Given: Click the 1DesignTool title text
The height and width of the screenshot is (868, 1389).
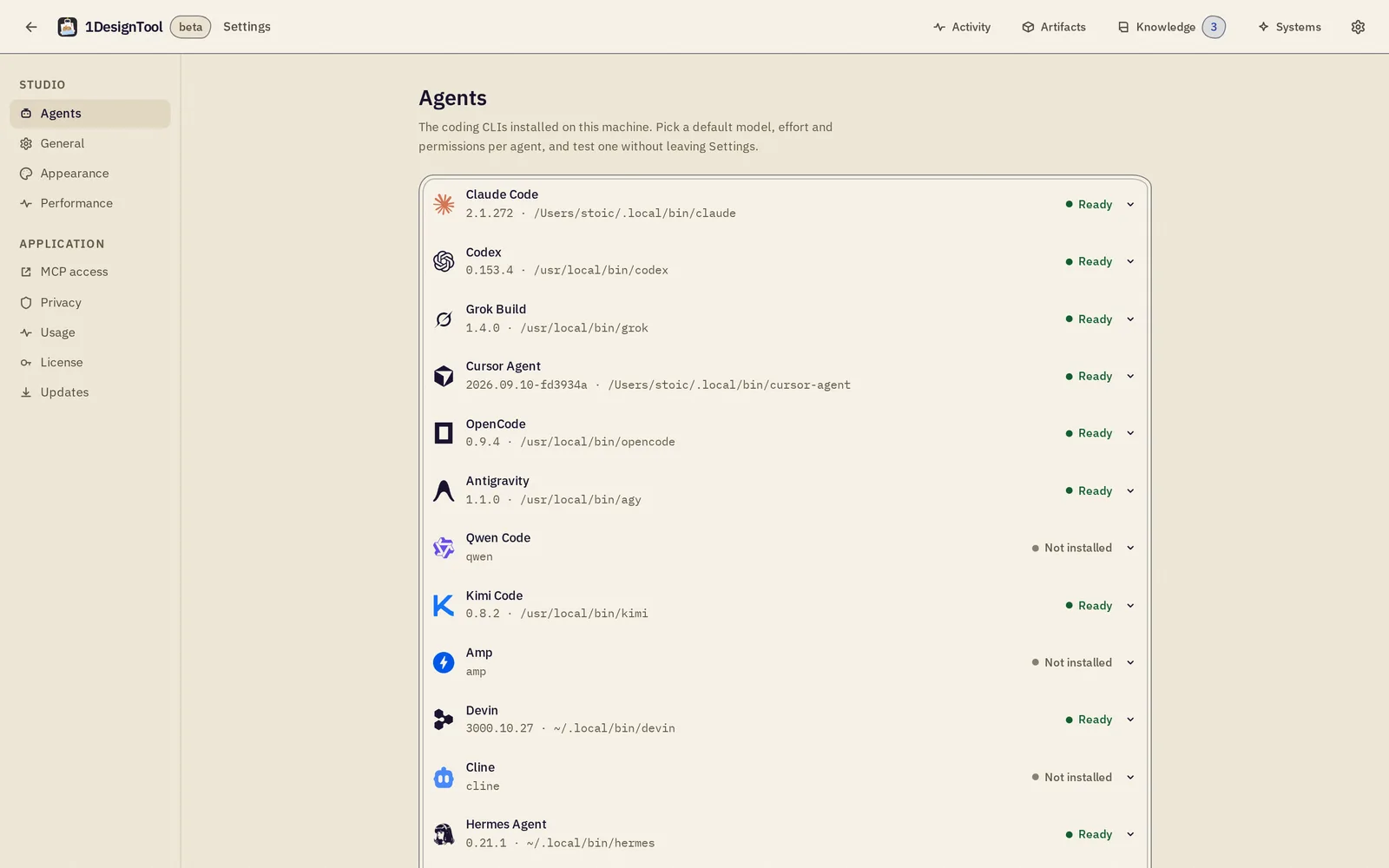Looking at the screenshot, I should click(x=124, y=27).
